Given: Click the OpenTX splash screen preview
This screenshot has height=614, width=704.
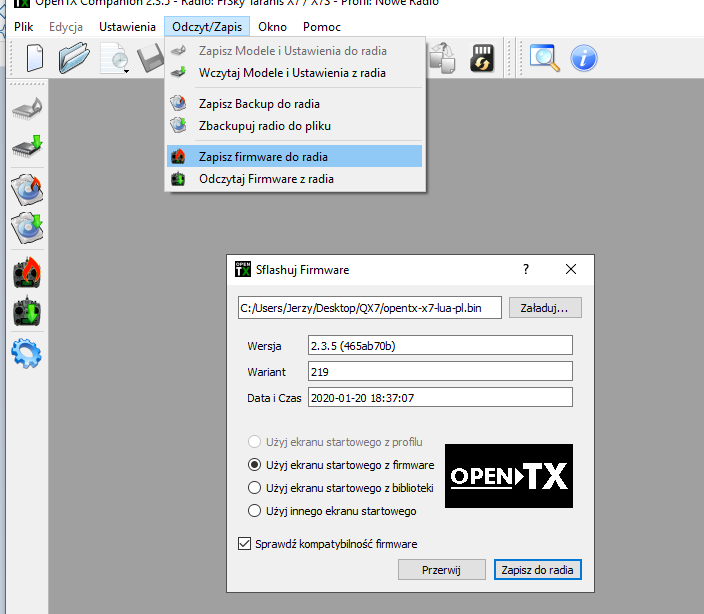Looking at the screenshot, I should pos(509,476).
